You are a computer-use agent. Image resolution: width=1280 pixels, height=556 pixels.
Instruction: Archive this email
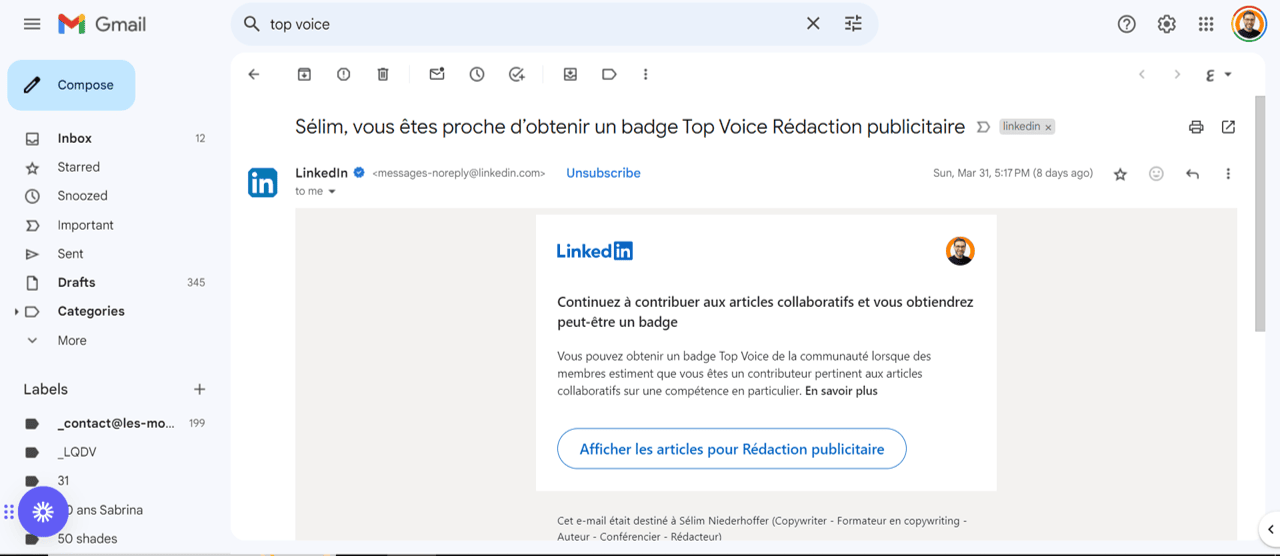click(x=304, y=74)
